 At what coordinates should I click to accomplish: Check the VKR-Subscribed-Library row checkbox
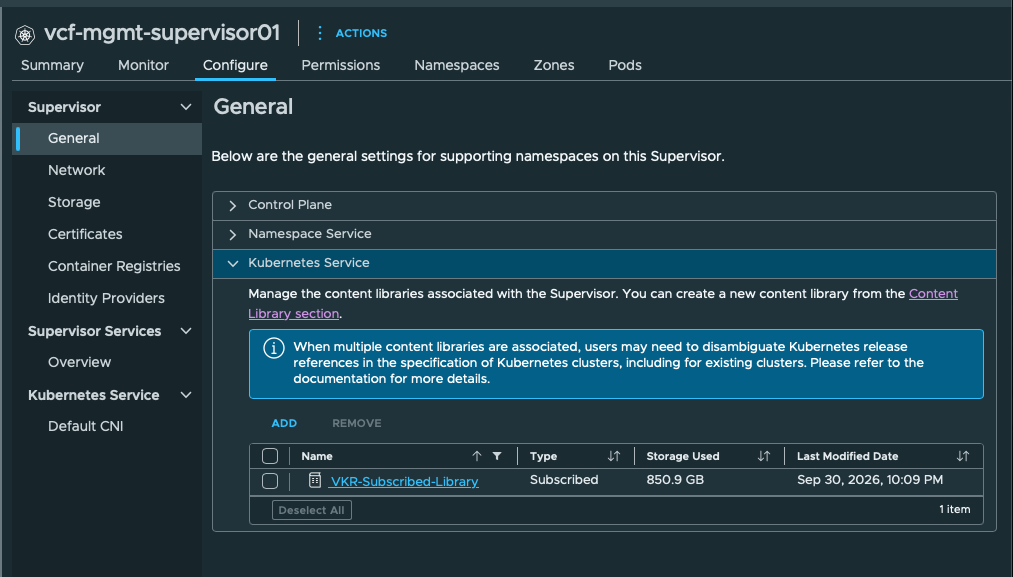click(x=270, y=481)
